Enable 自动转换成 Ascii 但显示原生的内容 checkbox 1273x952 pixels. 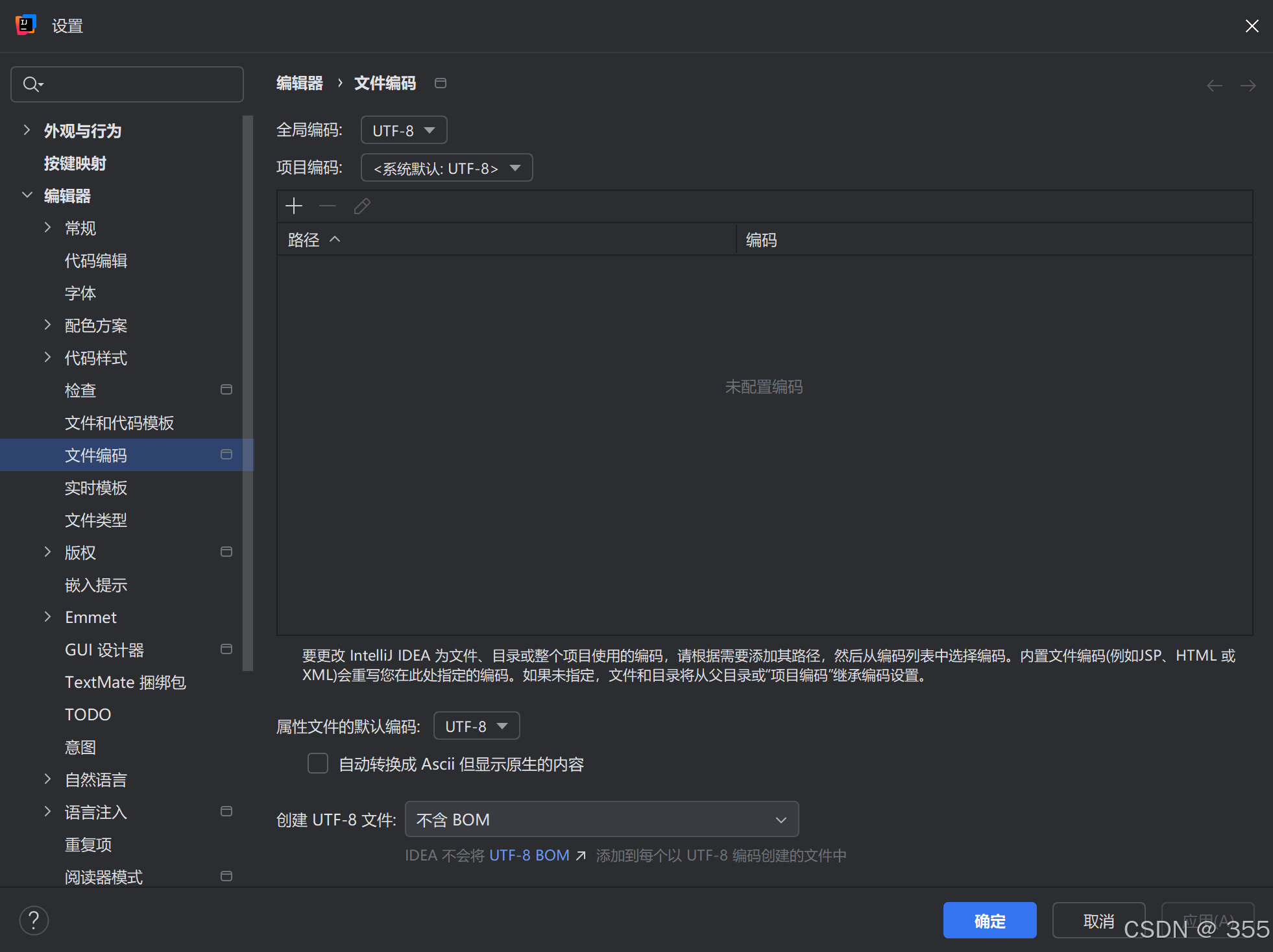318,764
